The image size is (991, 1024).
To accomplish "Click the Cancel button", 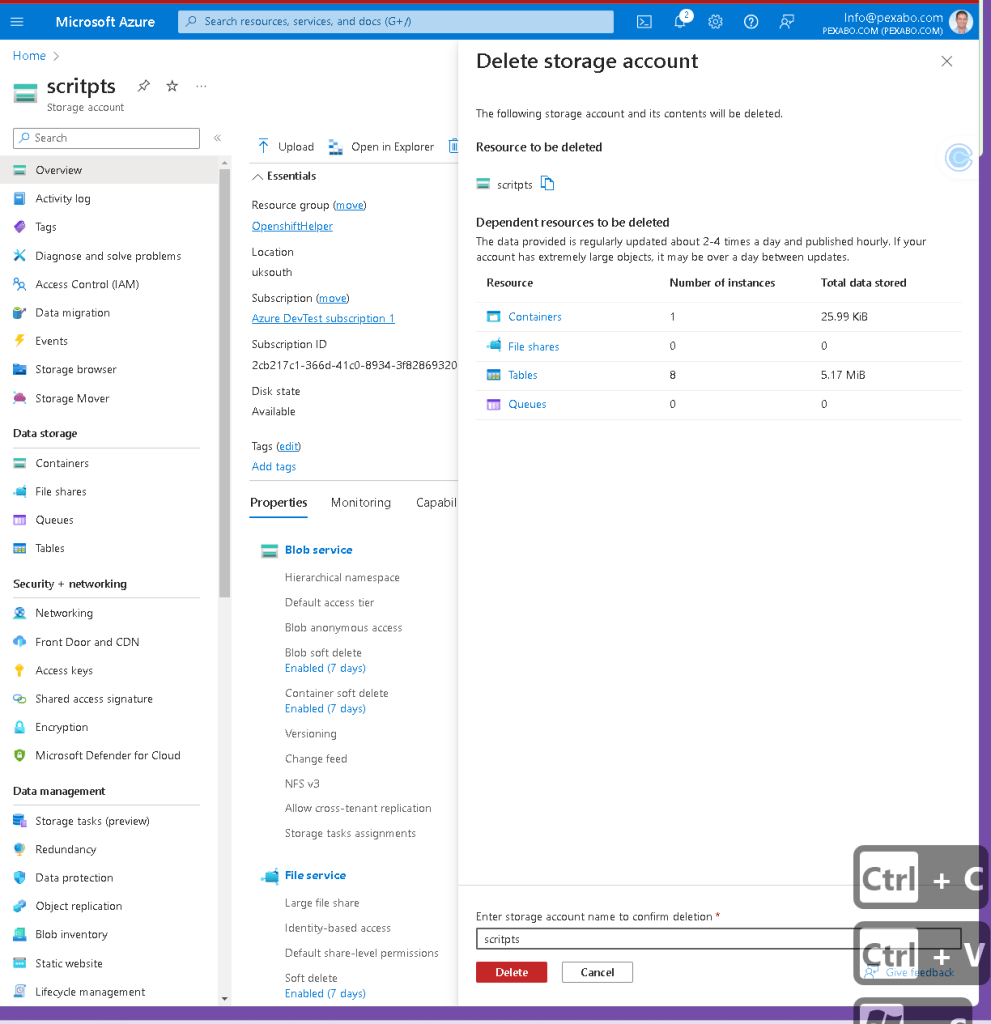I will pyautogui.click(x=597, y=972).
